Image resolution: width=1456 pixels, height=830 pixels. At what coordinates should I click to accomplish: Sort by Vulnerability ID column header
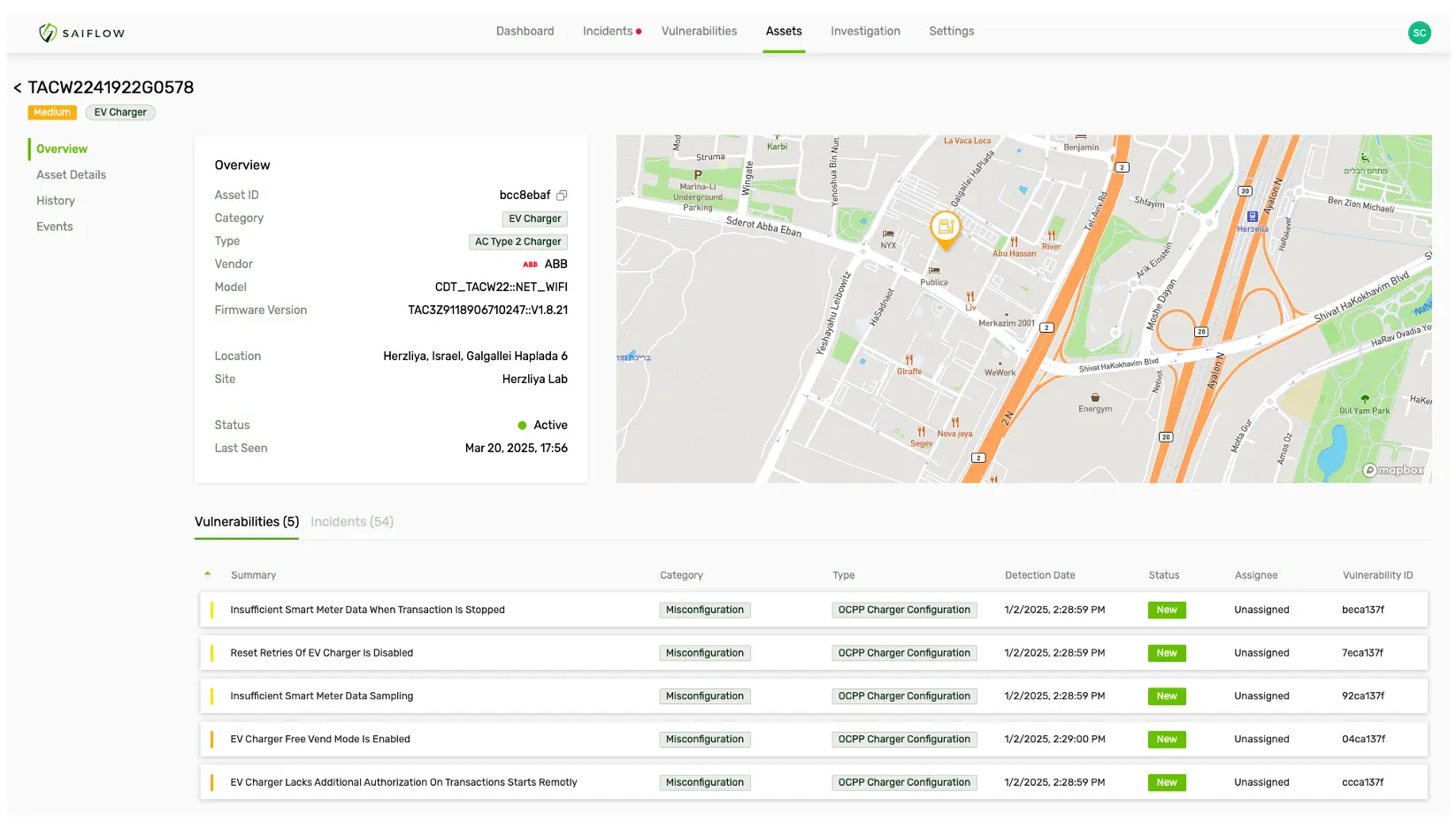click(1377, 575)
